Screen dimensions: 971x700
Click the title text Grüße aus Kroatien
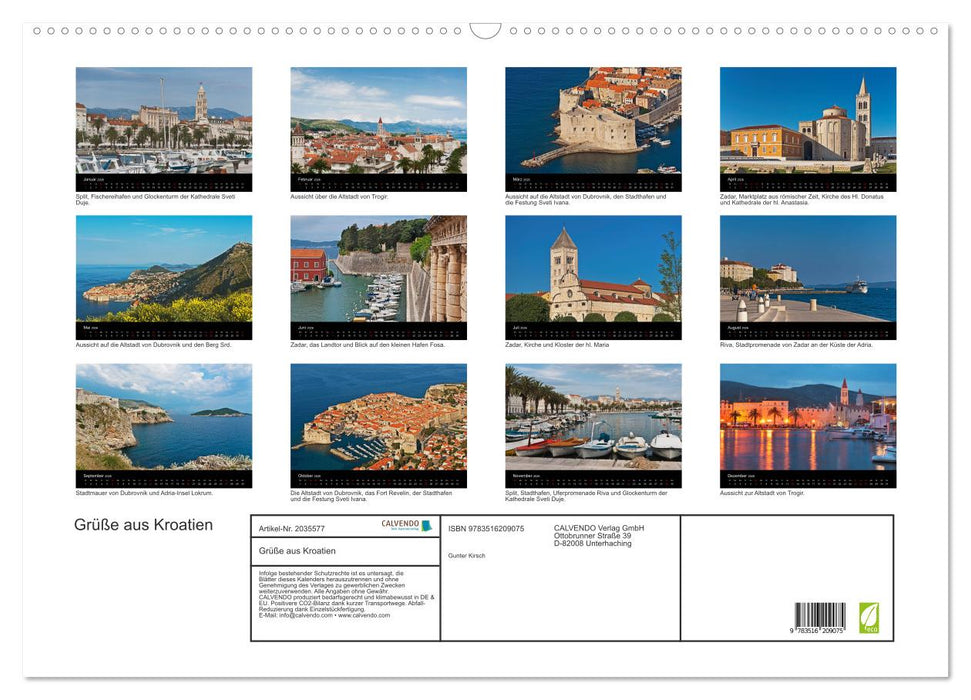click(x=143, y=524)
